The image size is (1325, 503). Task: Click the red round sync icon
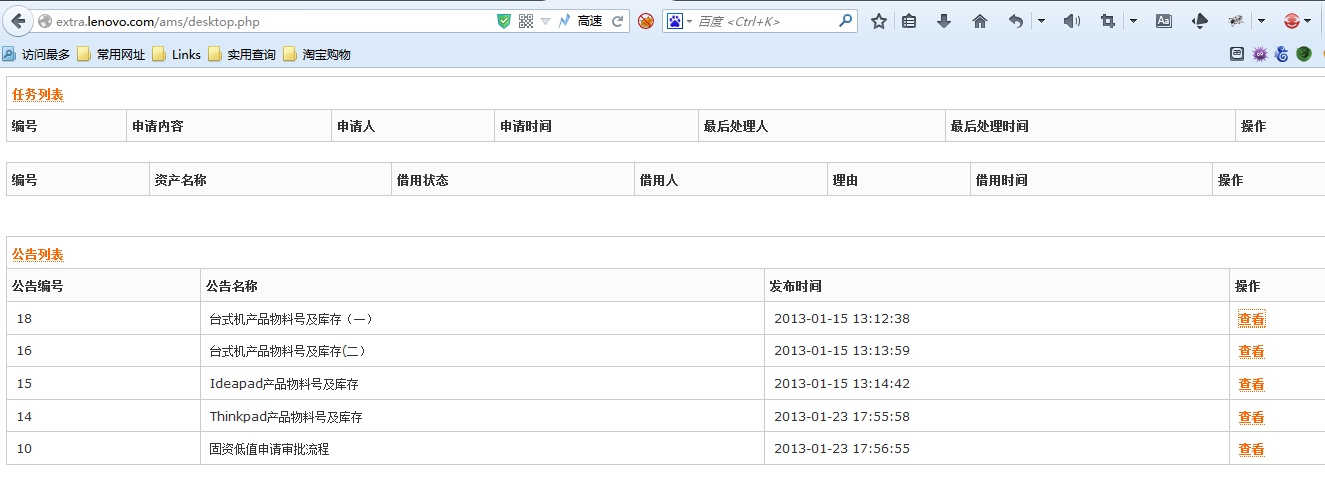(1291, 21)
